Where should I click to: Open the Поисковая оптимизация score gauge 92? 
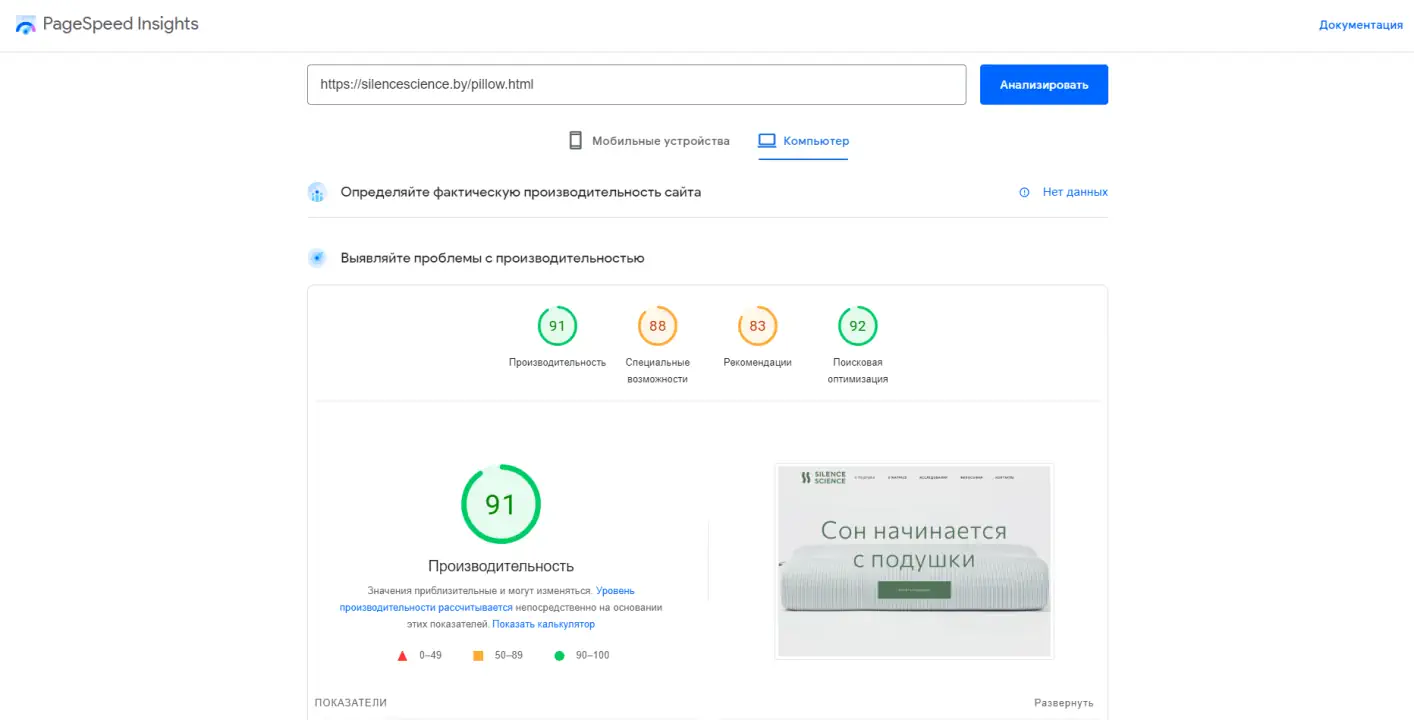coord(857,326)
